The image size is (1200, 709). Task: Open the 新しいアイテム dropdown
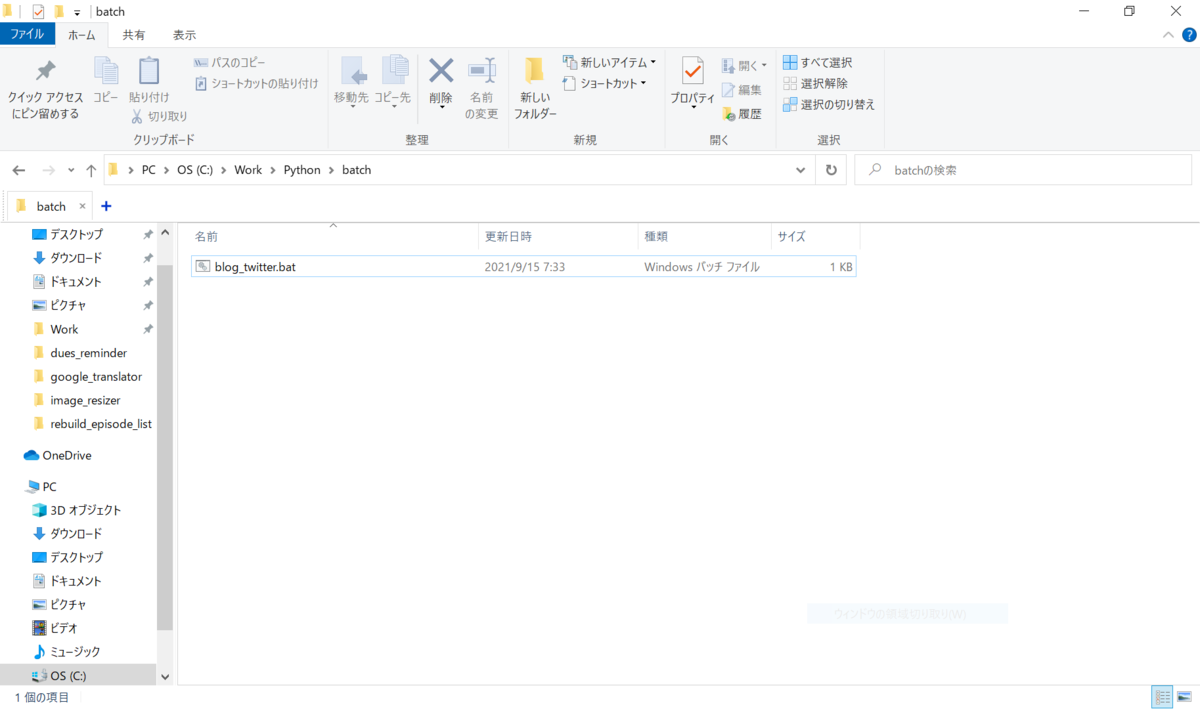coord(610,61)
